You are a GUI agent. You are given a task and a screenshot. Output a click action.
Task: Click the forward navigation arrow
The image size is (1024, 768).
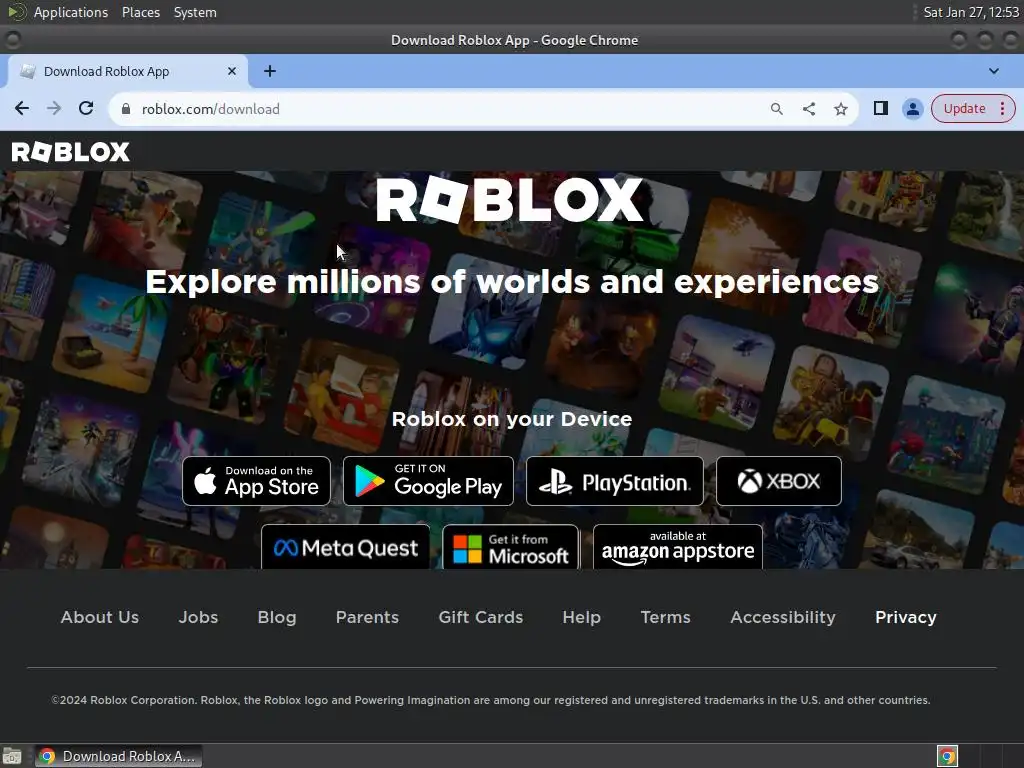[54, 108]
